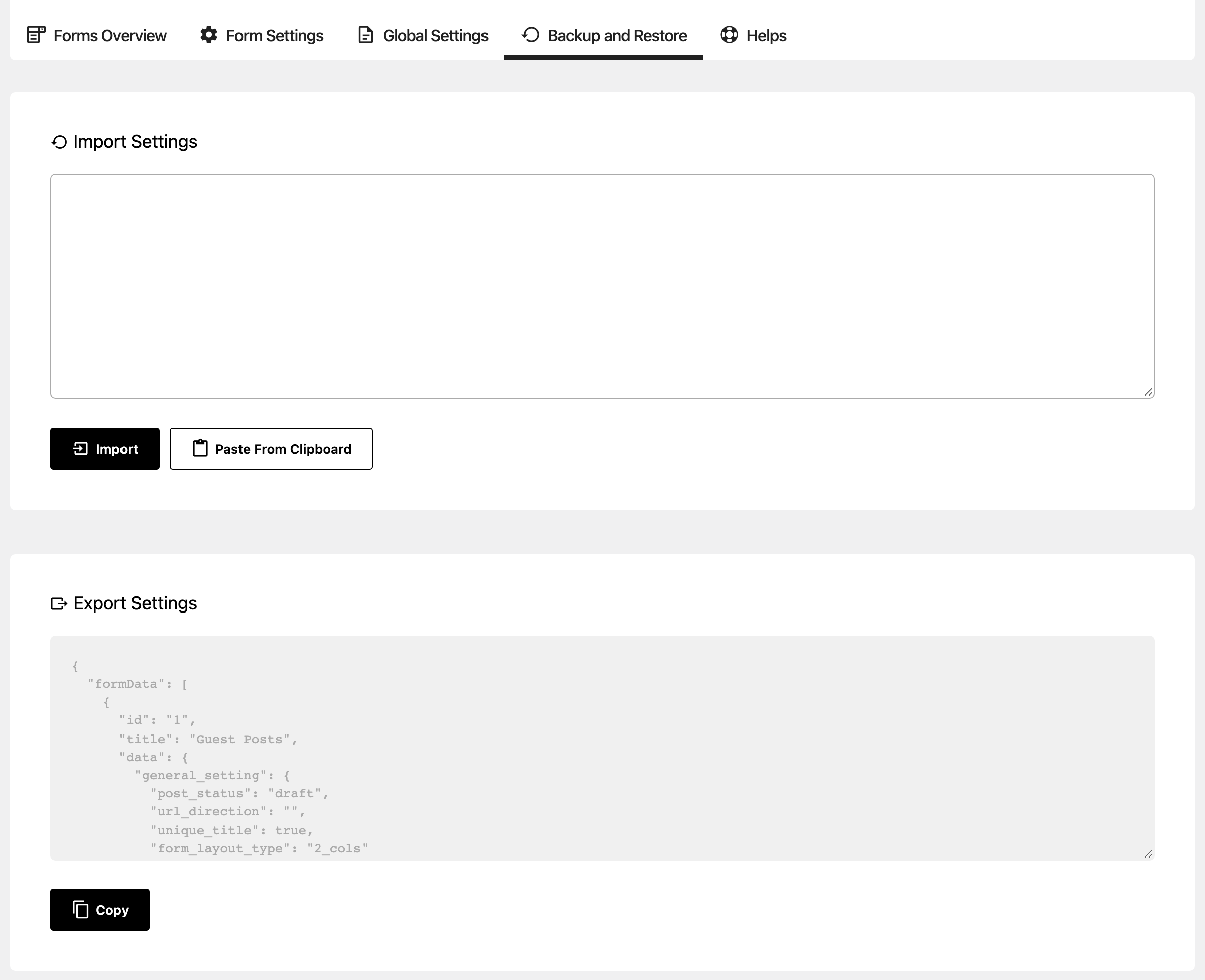Click inside the export JSON text area

[602, 748]
